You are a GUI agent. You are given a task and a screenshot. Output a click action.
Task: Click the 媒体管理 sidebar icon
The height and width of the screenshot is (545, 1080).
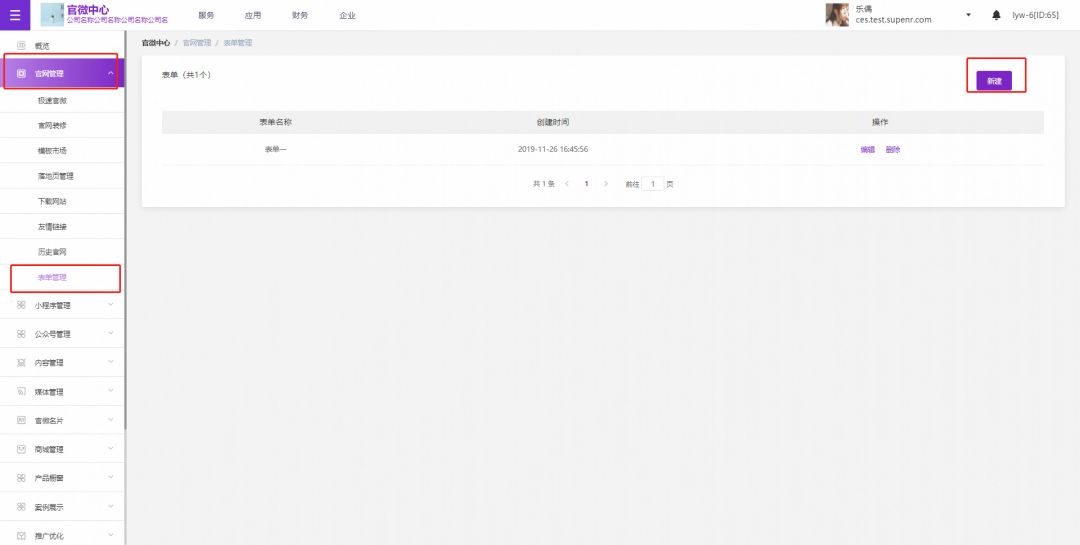tap(21, 392)
